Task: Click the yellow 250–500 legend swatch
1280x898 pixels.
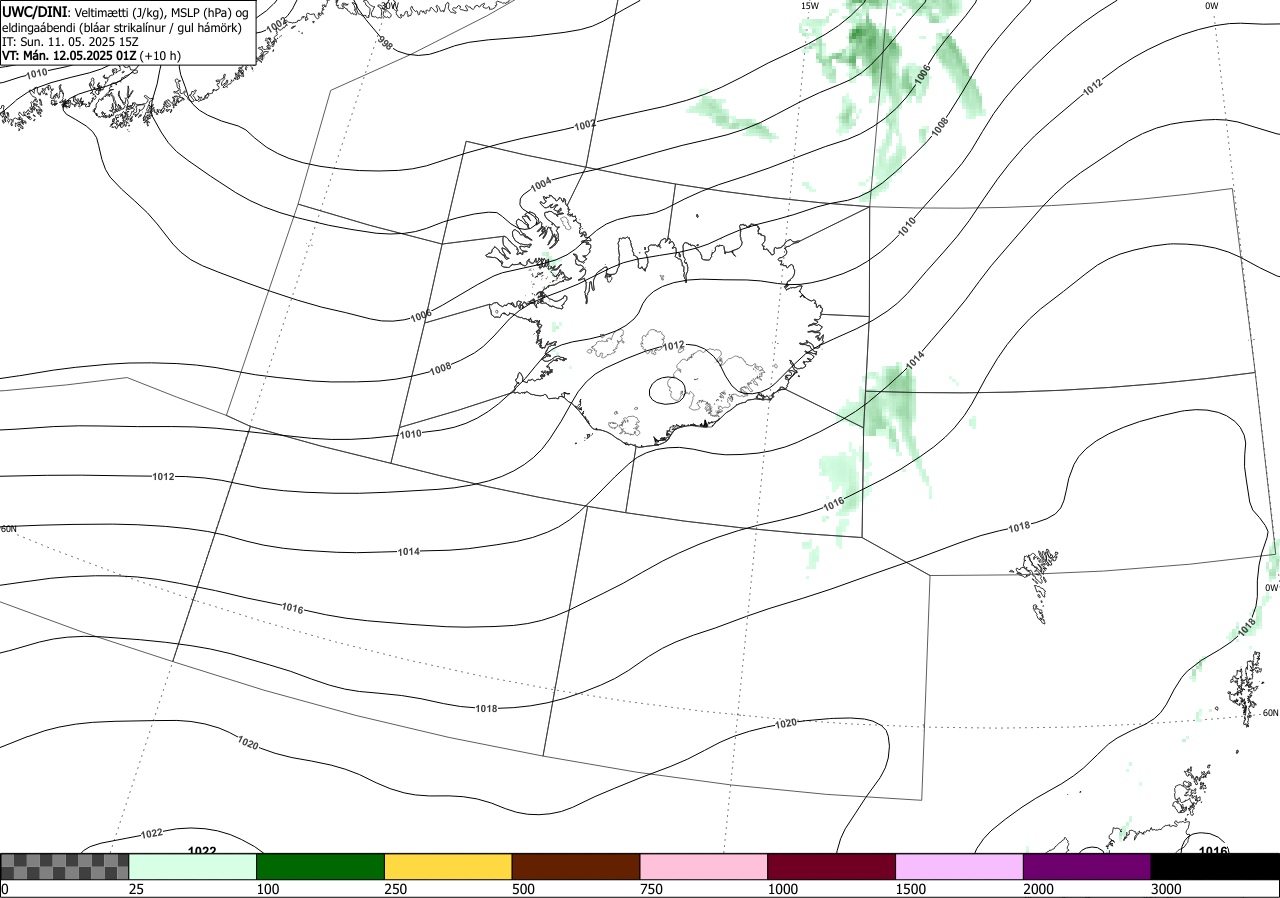Action: [448, 866]
